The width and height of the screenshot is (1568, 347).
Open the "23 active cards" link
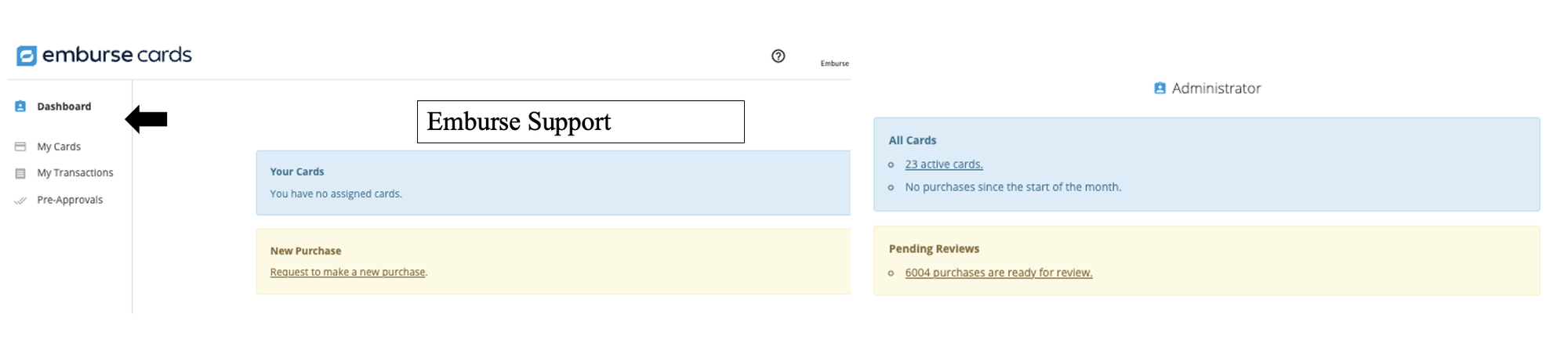943,164
